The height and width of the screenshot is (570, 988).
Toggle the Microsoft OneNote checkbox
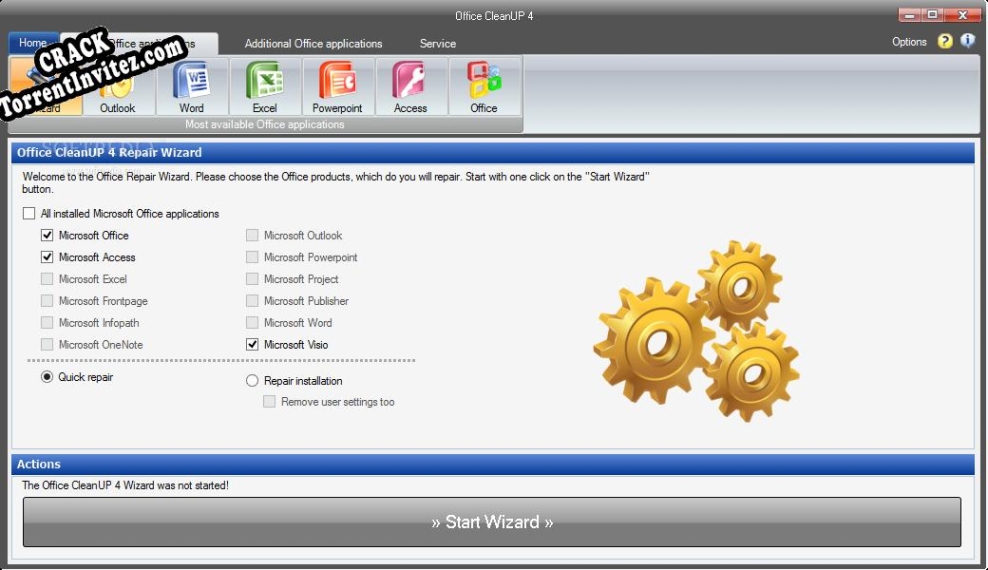[47, 345]
